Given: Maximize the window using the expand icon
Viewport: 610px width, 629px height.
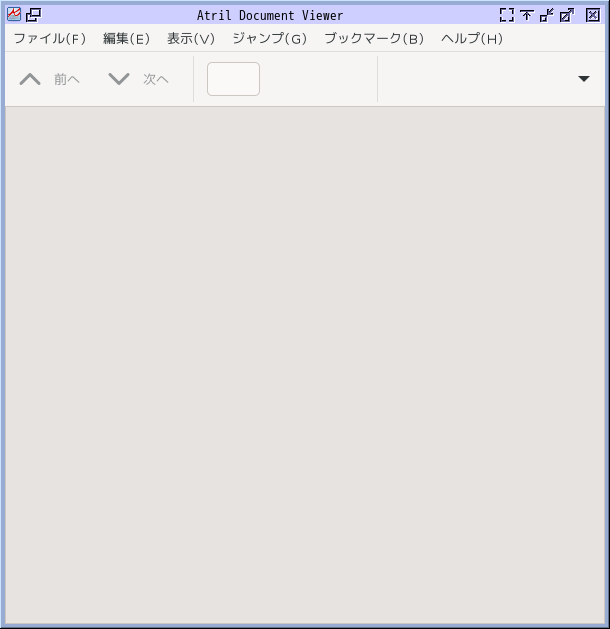Looking at the screenshot, I should pos(567,15).
